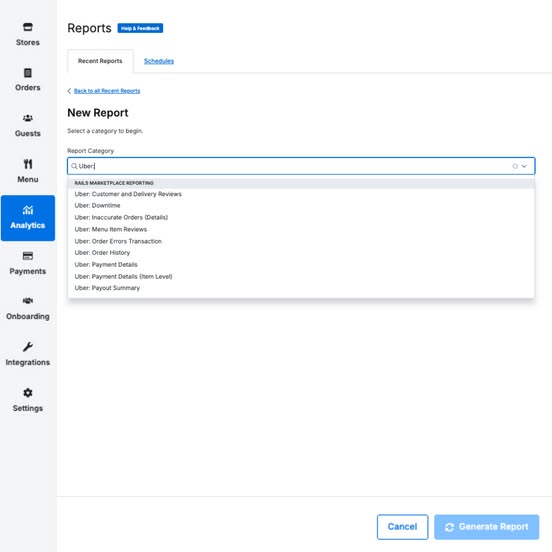The height and width of the screenshot is (552, 552).
Task: Choose Uber: Inaccurate Orders (Details)
Action: click(301, 218)
